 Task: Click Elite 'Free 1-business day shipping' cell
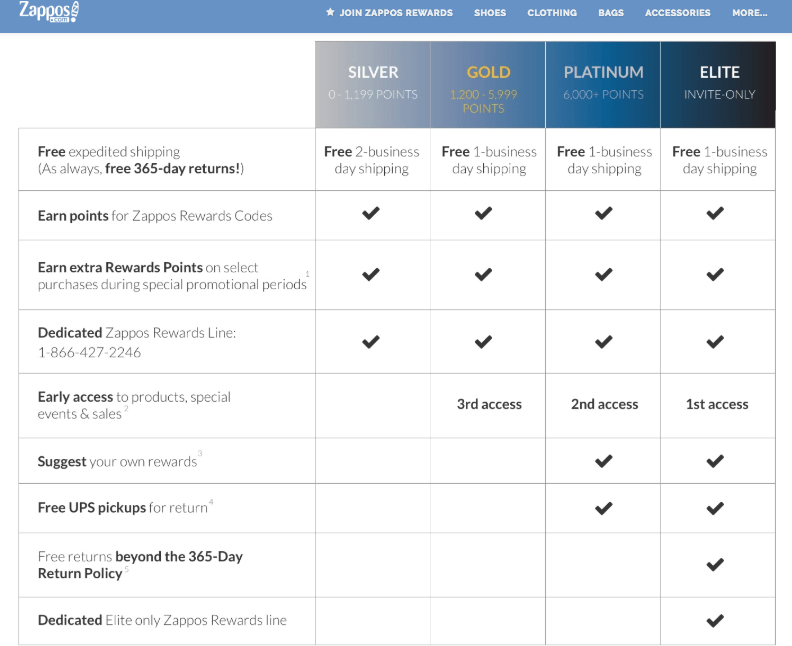[720, 160]
